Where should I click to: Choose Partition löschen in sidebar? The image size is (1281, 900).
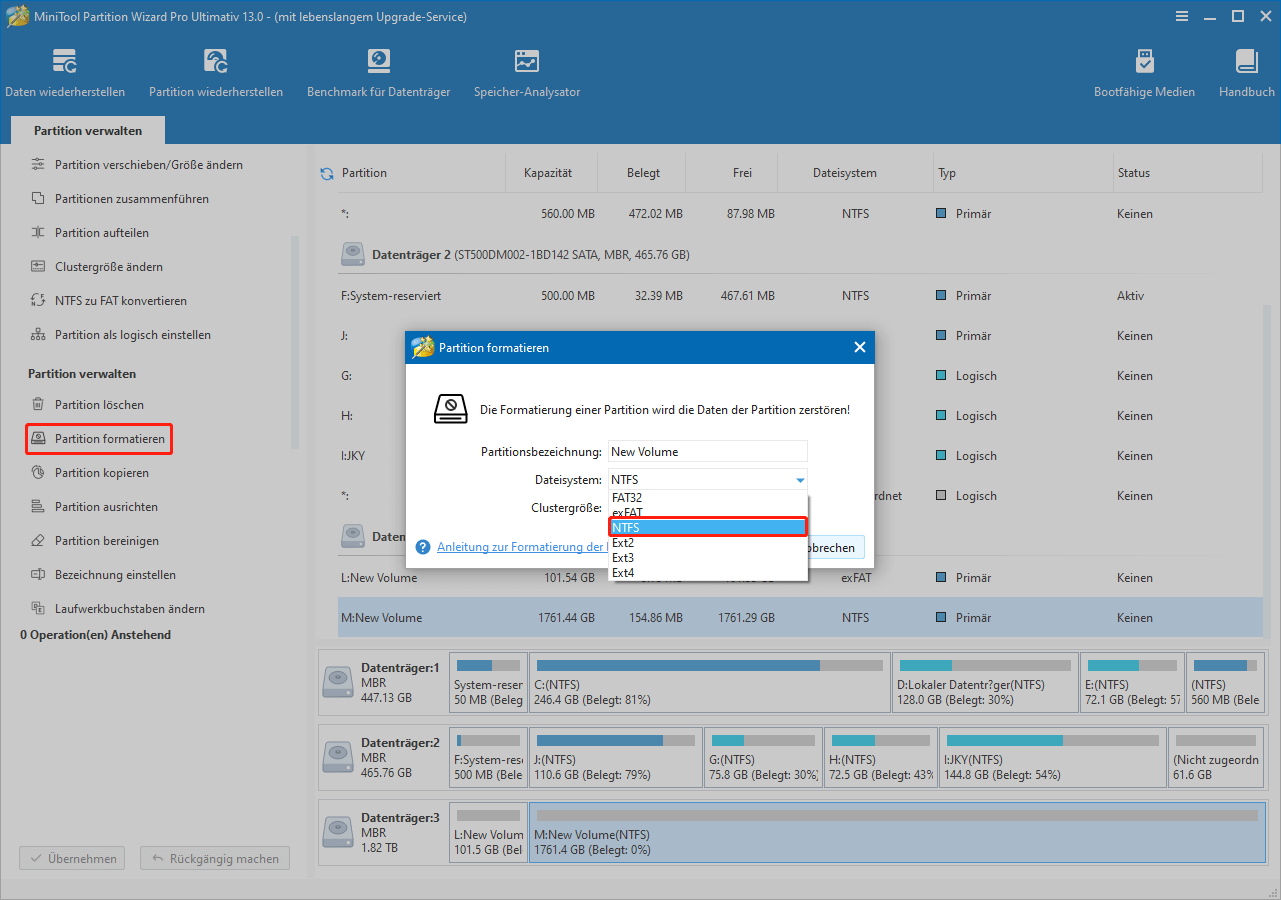[99, 405]
